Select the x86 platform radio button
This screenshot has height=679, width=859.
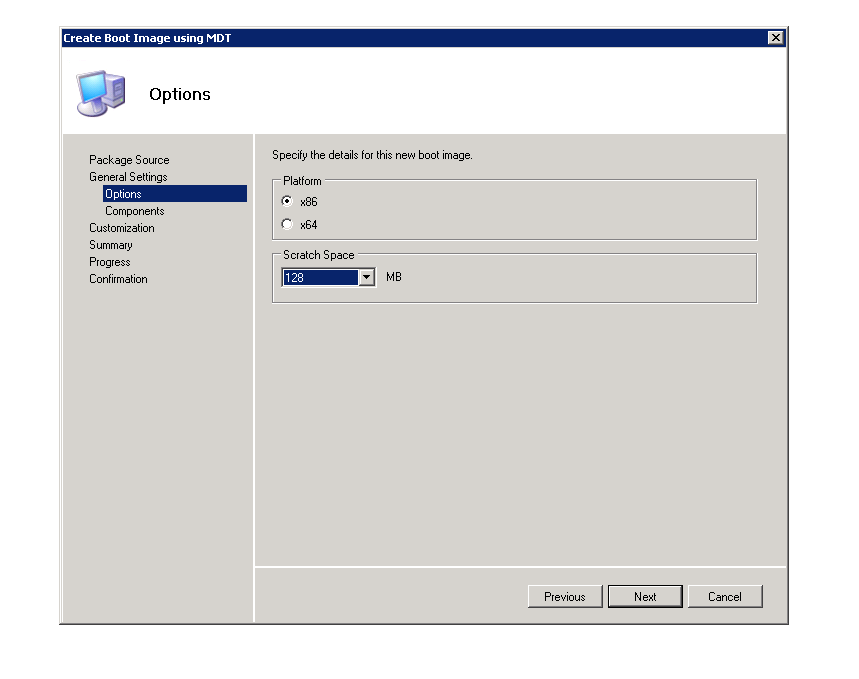pyautogui.click(x=288, y=201)
